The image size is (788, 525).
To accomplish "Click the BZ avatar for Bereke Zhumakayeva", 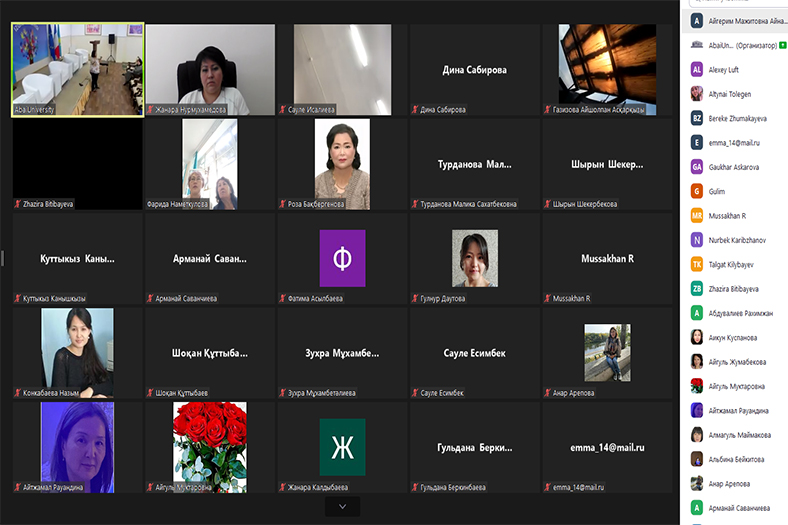I will tap(696, 118).
